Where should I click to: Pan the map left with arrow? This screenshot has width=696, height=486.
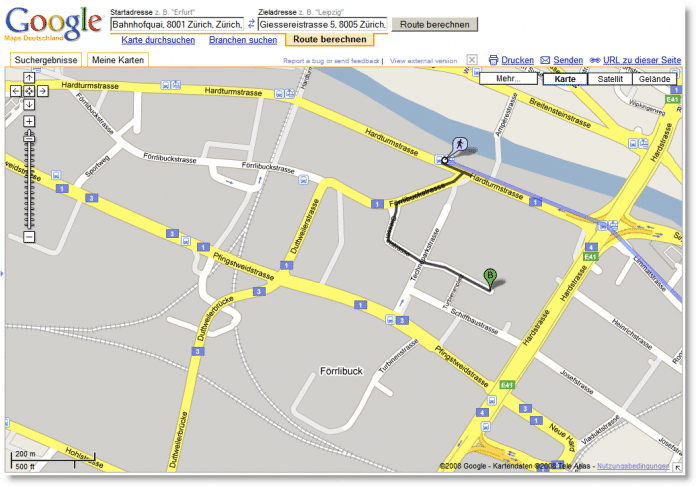[15, 91]
